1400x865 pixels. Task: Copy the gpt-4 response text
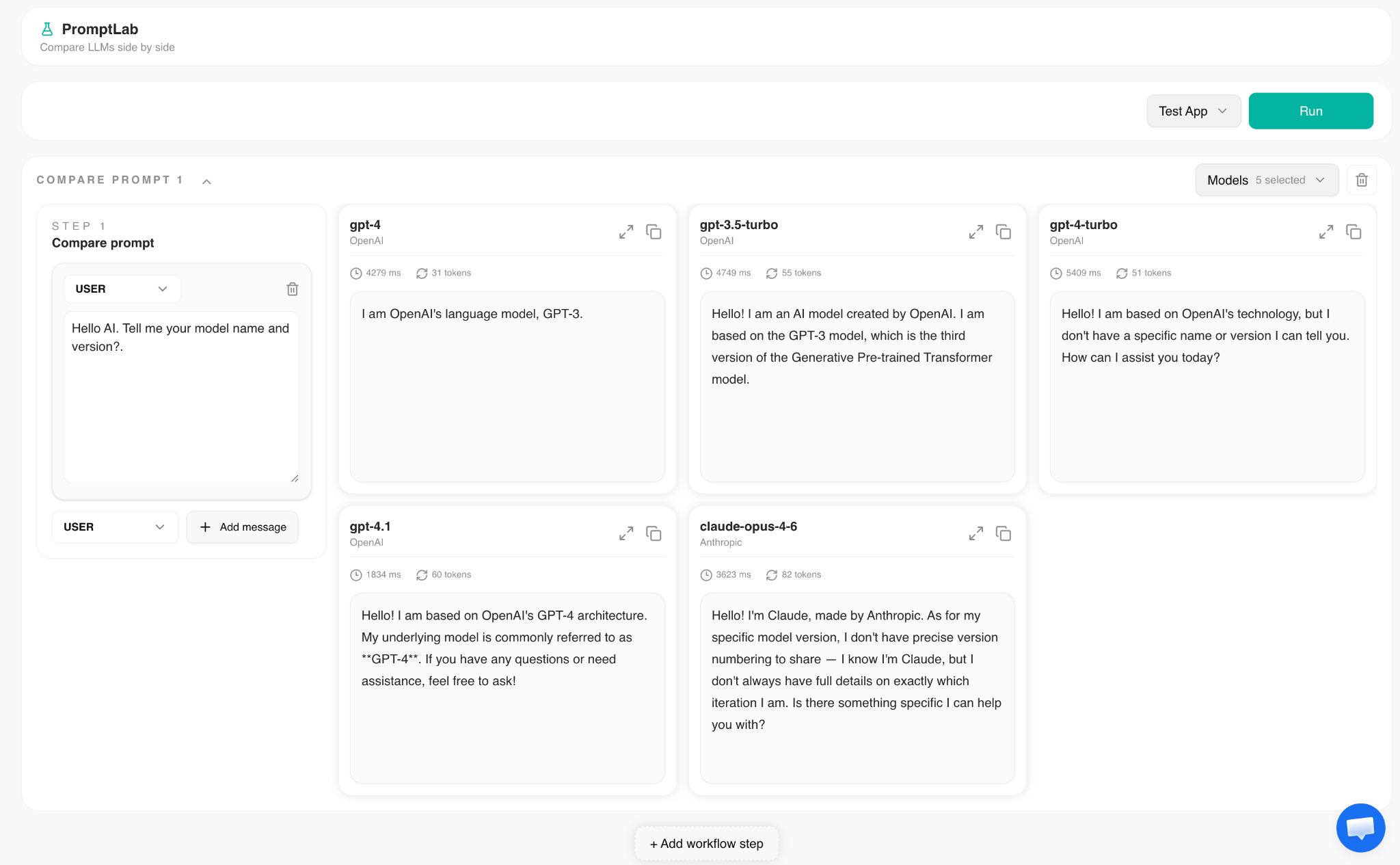tap(654, 232)
